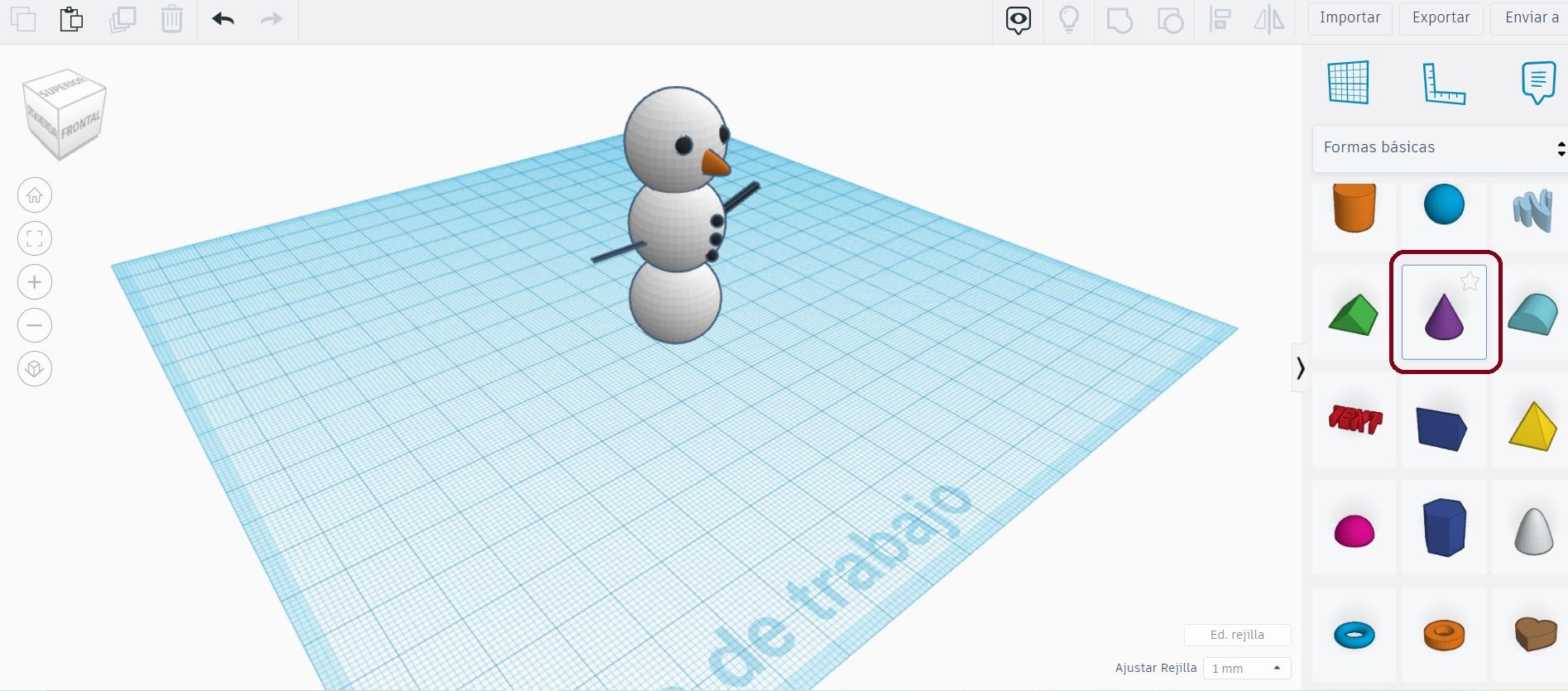The width and height of the screenshot is (1568, 691).
Task: Select the green roof shape
Action: point(1354,314)
